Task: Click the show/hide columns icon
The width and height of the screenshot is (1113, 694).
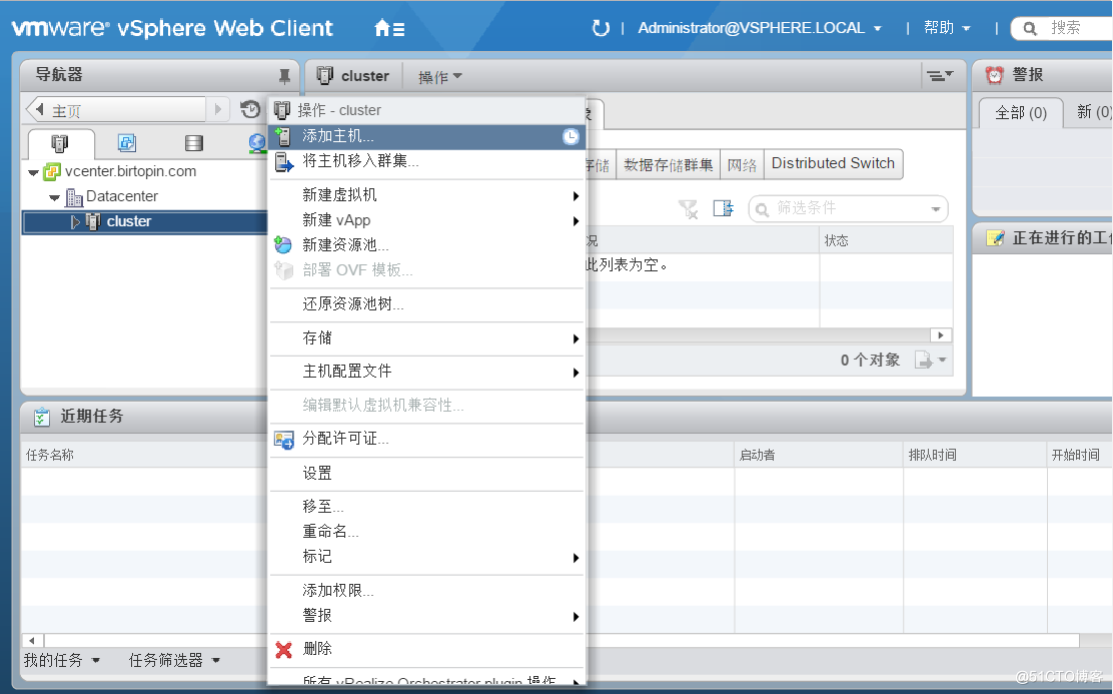Action: pos(723,209)
